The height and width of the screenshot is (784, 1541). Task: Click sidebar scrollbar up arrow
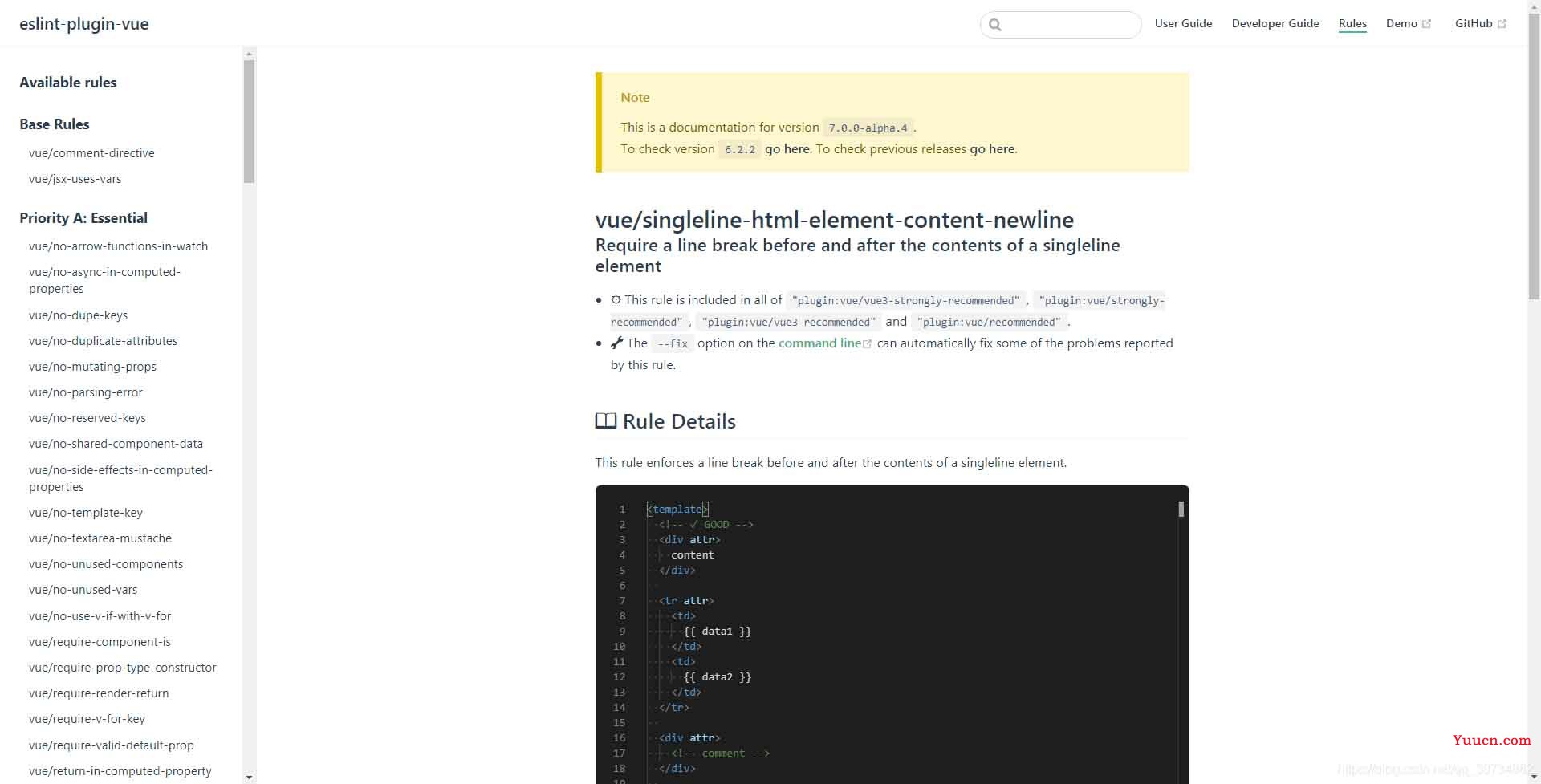pos(249,54)
